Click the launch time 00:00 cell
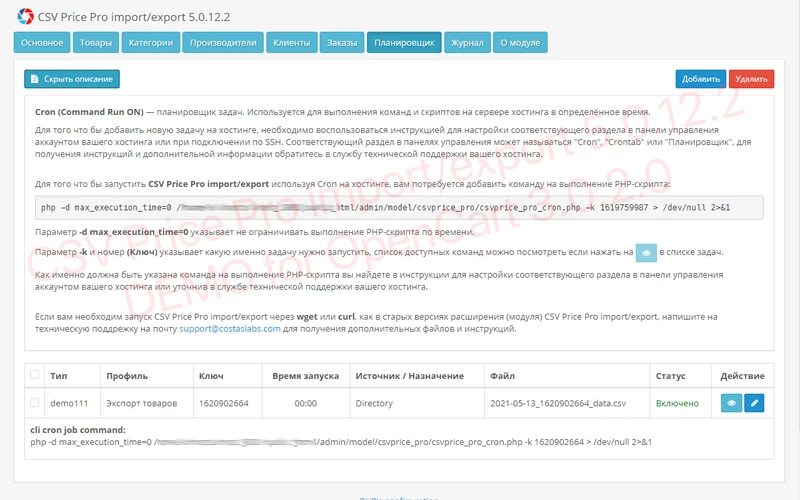This screenshot has height=500, width=800. [306, 403]
